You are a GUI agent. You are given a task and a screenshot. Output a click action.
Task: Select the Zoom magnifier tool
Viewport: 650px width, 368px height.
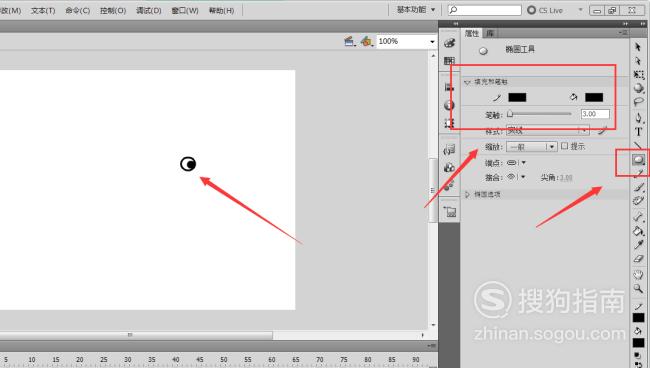point(638,288)
